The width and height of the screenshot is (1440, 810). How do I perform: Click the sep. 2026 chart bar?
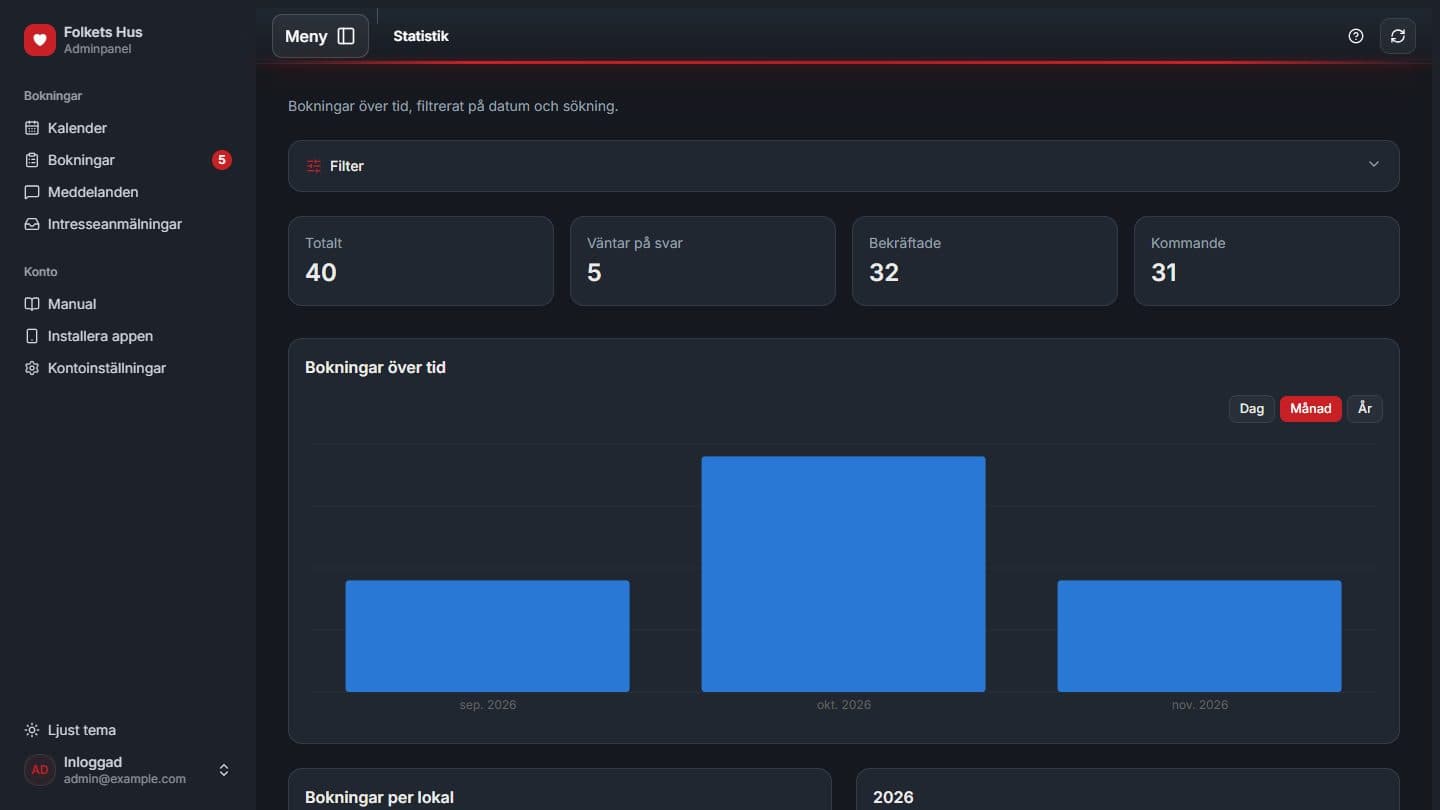(x=487, y=636)
